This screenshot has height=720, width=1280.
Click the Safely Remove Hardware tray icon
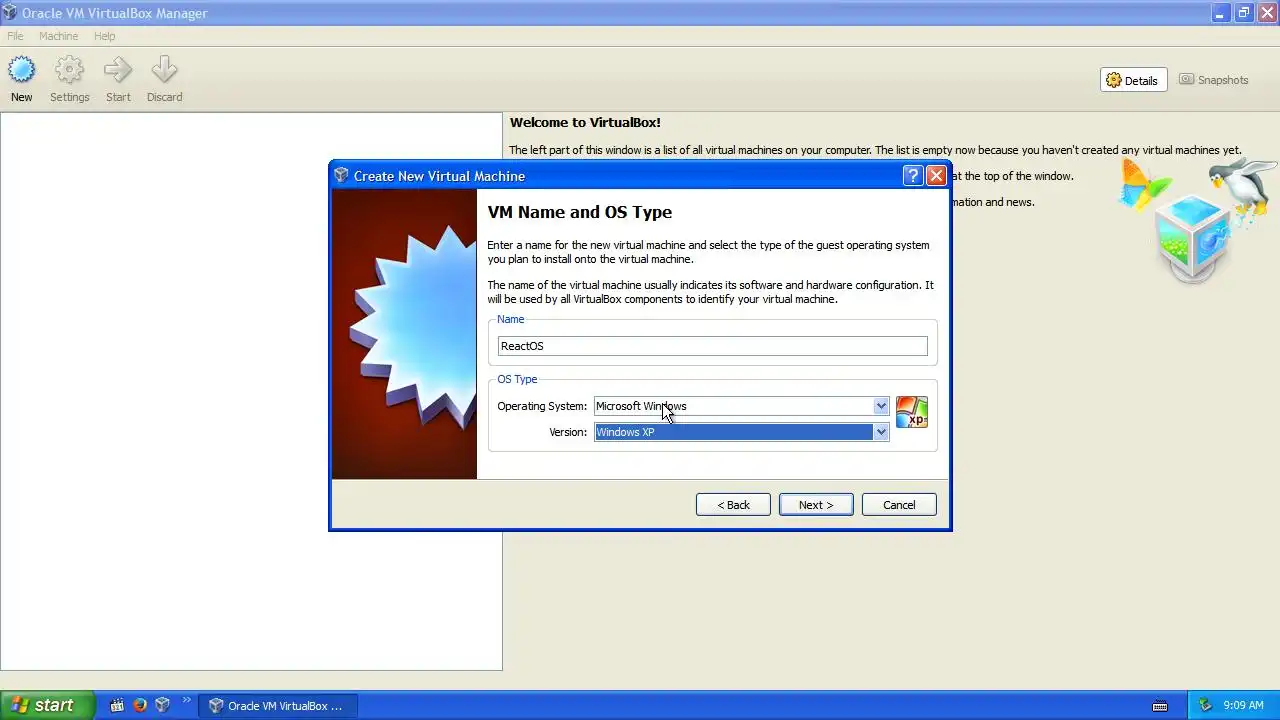[x=1205, y=705]
